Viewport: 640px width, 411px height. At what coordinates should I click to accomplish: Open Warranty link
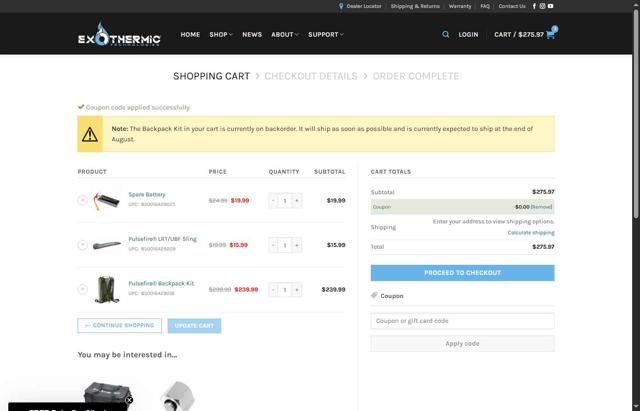(x=460, y=6)
